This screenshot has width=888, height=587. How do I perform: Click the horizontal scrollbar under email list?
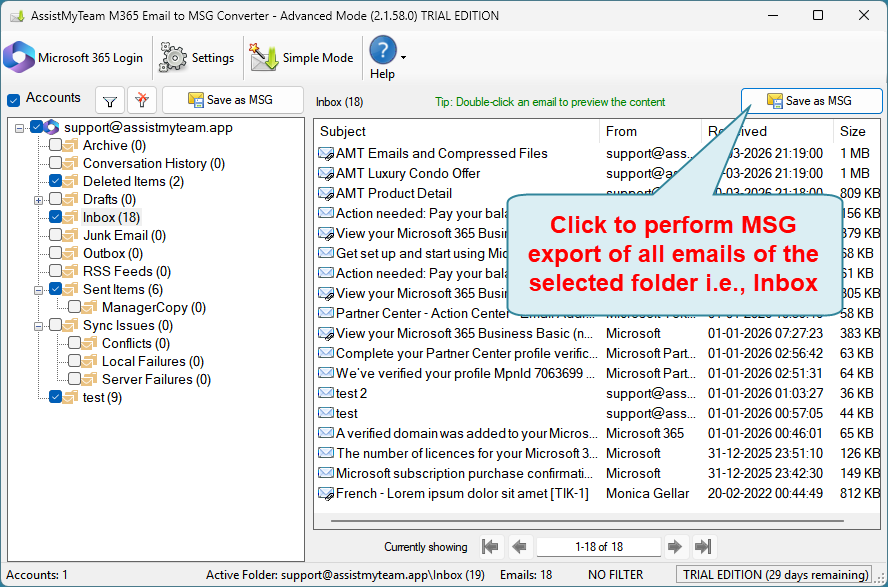click(x=587, y=520)
